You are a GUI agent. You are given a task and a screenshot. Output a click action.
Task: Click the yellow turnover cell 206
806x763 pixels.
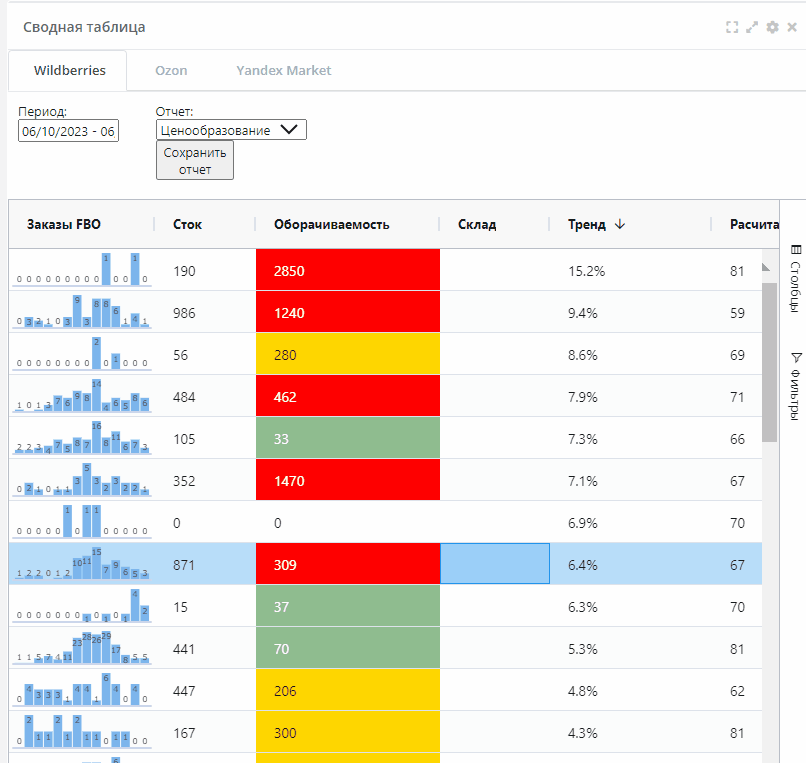tap(348, 690)
